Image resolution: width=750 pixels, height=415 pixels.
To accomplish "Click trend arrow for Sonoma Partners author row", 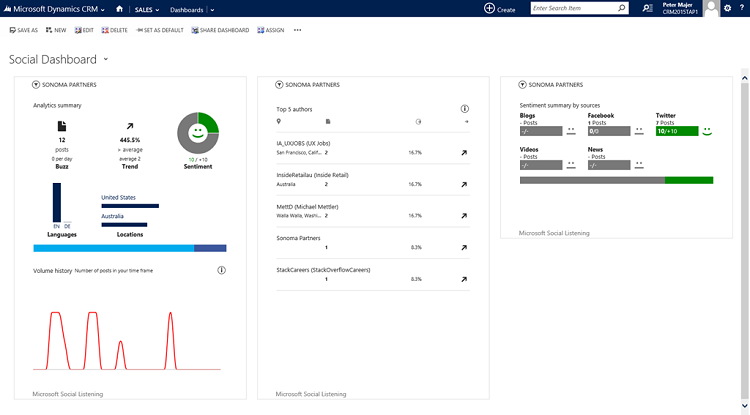I will tap(464, 248).
